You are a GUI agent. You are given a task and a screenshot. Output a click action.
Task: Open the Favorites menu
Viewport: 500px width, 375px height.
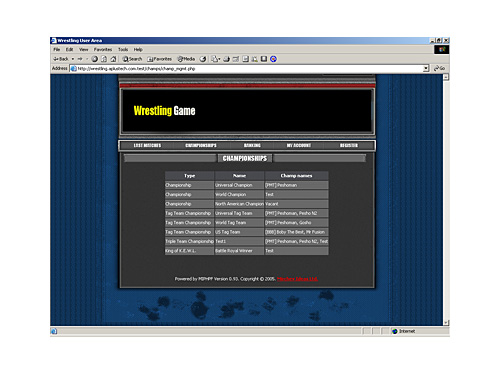click(103, 49)
